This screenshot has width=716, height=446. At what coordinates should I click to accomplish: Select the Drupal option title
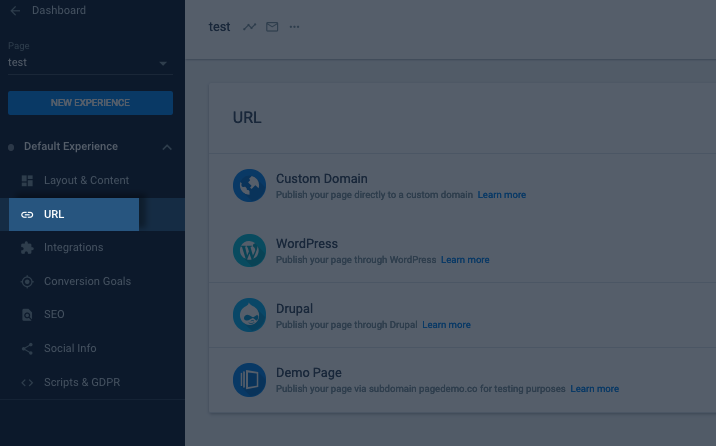pyautogui.click(x=294, y=309)
